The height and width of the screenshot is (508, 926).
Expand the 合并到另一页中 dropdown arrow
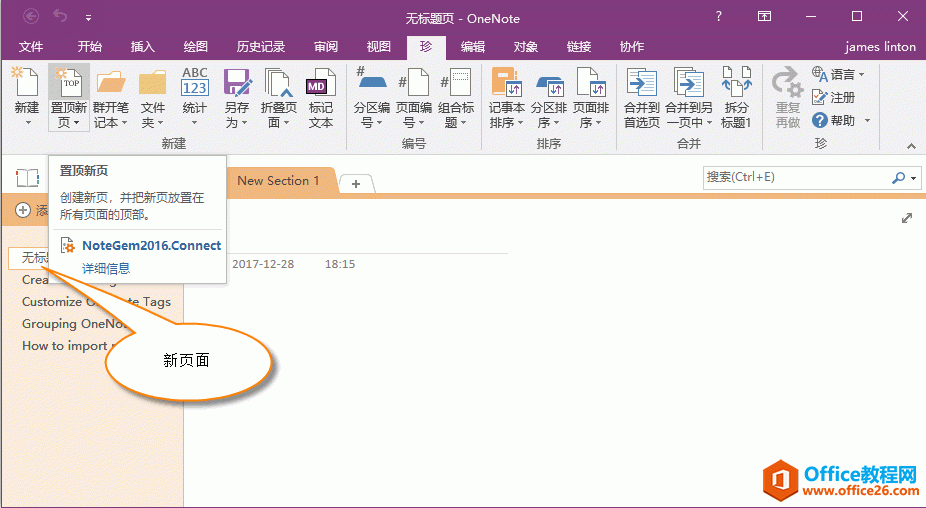[x=709, y=123]
